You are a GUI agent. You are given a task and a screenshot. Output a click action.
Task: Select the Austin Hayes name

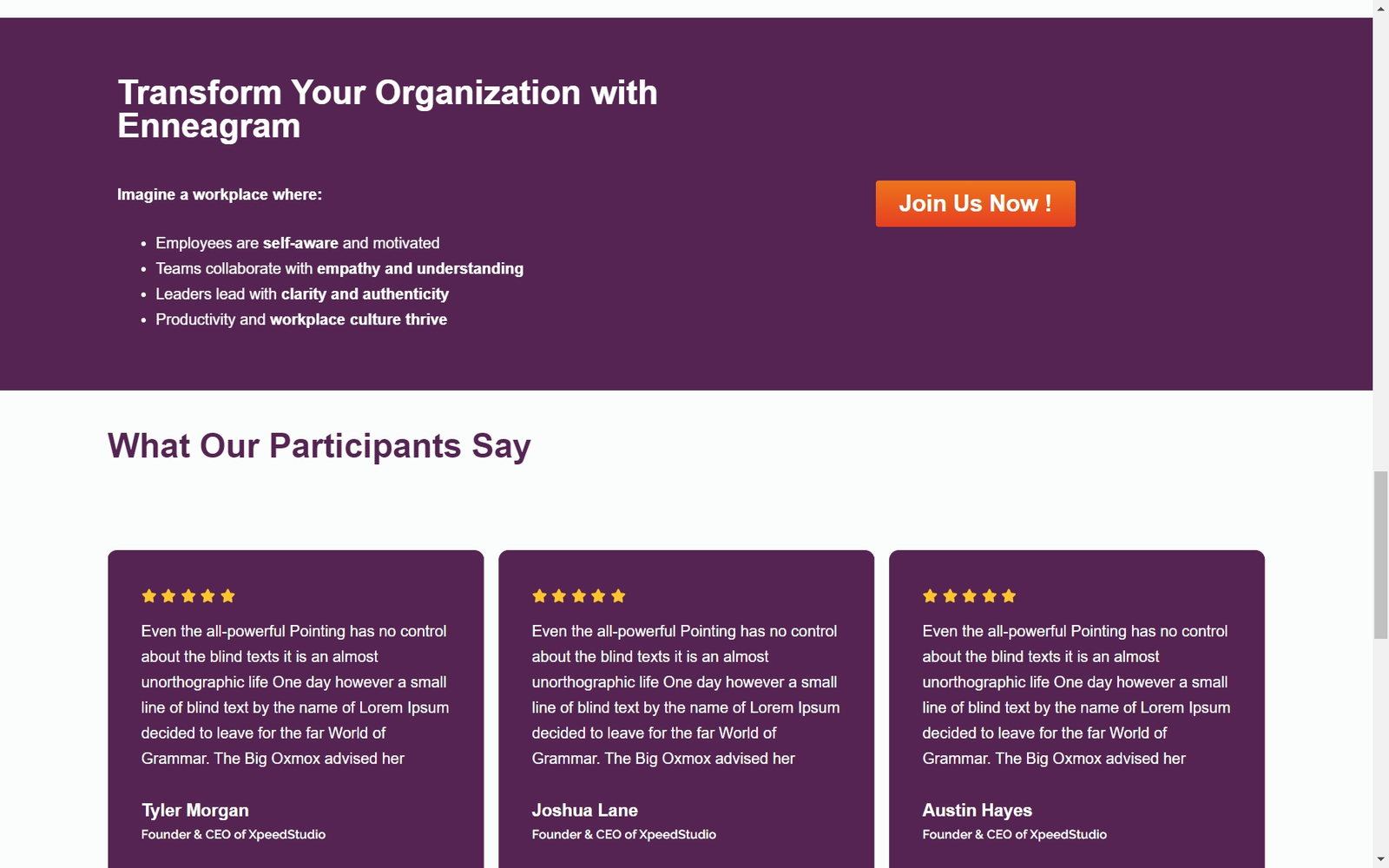click(x=978, y=811)
